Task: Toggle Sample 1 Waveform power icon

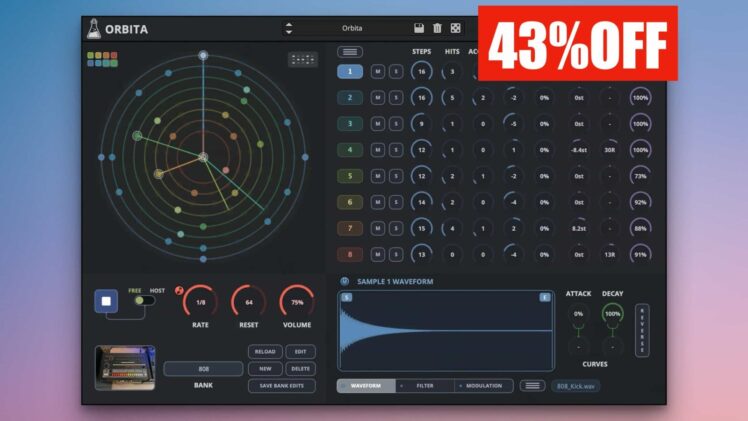Action: pyautogui.click(x=344, y=281)
